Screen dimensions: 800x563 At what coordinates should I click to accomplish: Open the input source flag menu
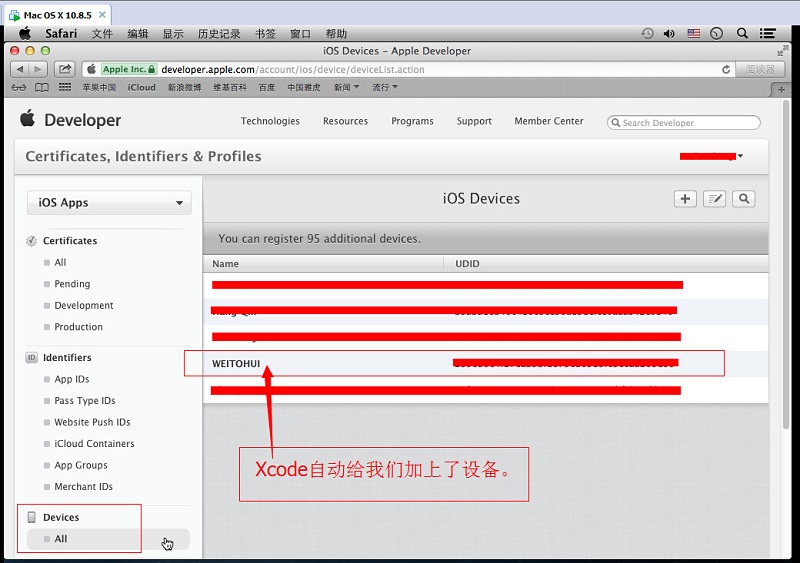point(693,34)
